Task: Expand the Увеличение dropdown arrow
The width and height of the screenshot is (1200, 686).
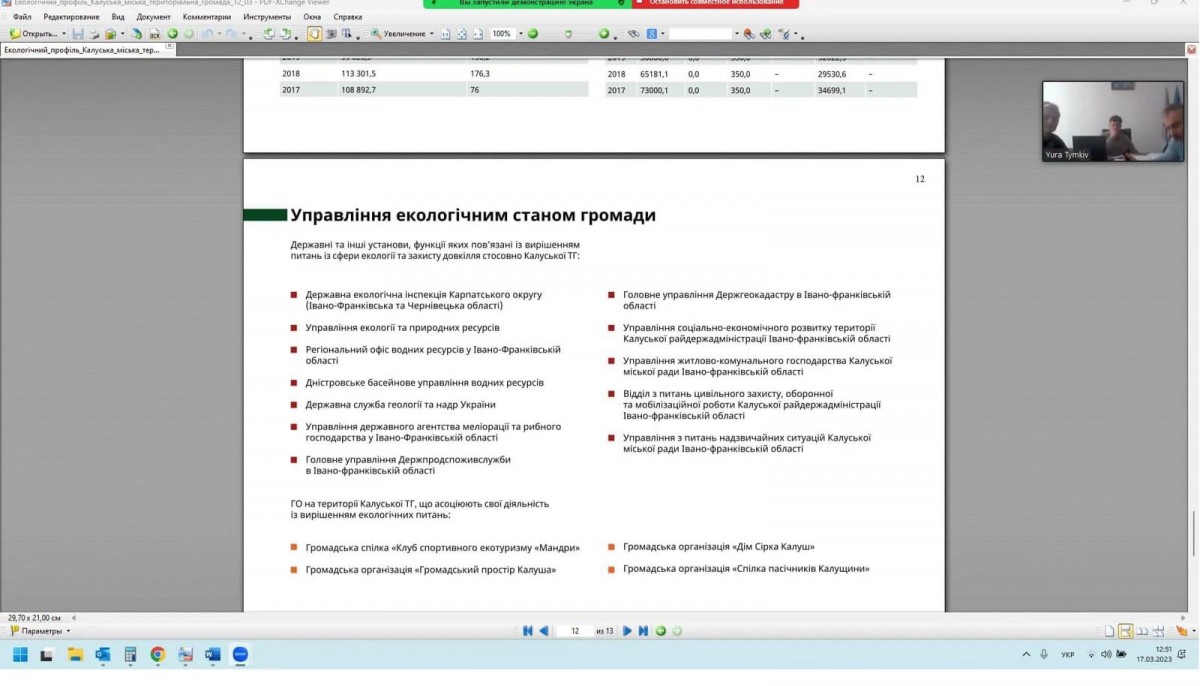Action: pyautogui.click(x=432, y=34)
